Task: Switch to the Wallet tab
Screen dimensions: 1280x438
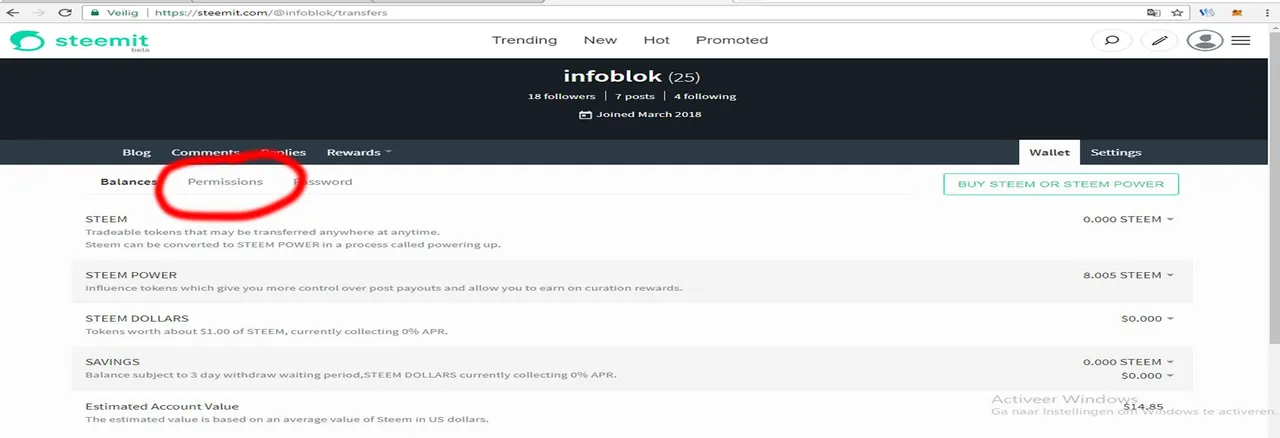Action: (x=1050, y=152)
